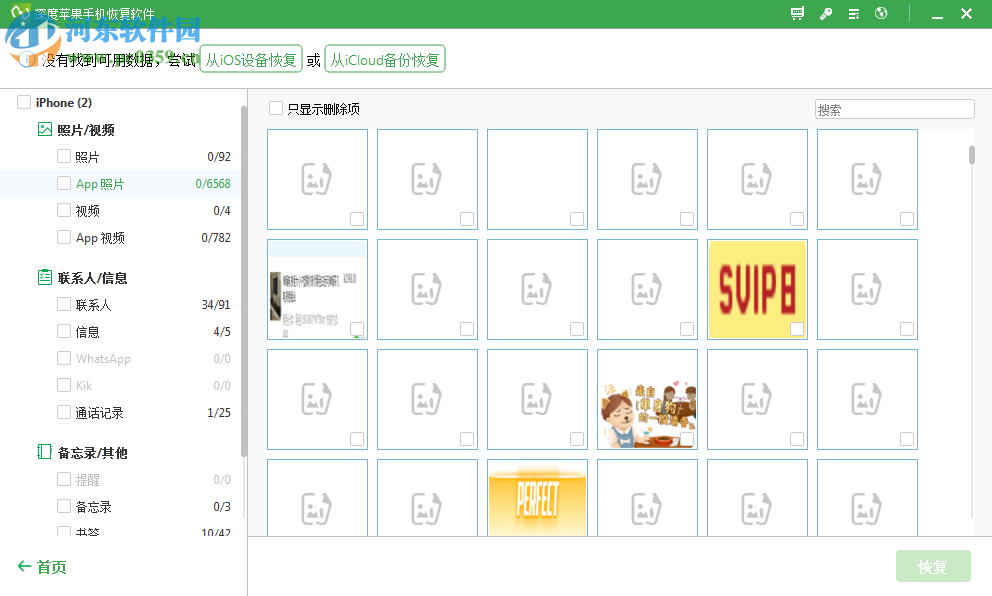Viewport: 992px width, 596px height.
Task: Check the App 照片 checkbox
Action: [x=64, y=183]
